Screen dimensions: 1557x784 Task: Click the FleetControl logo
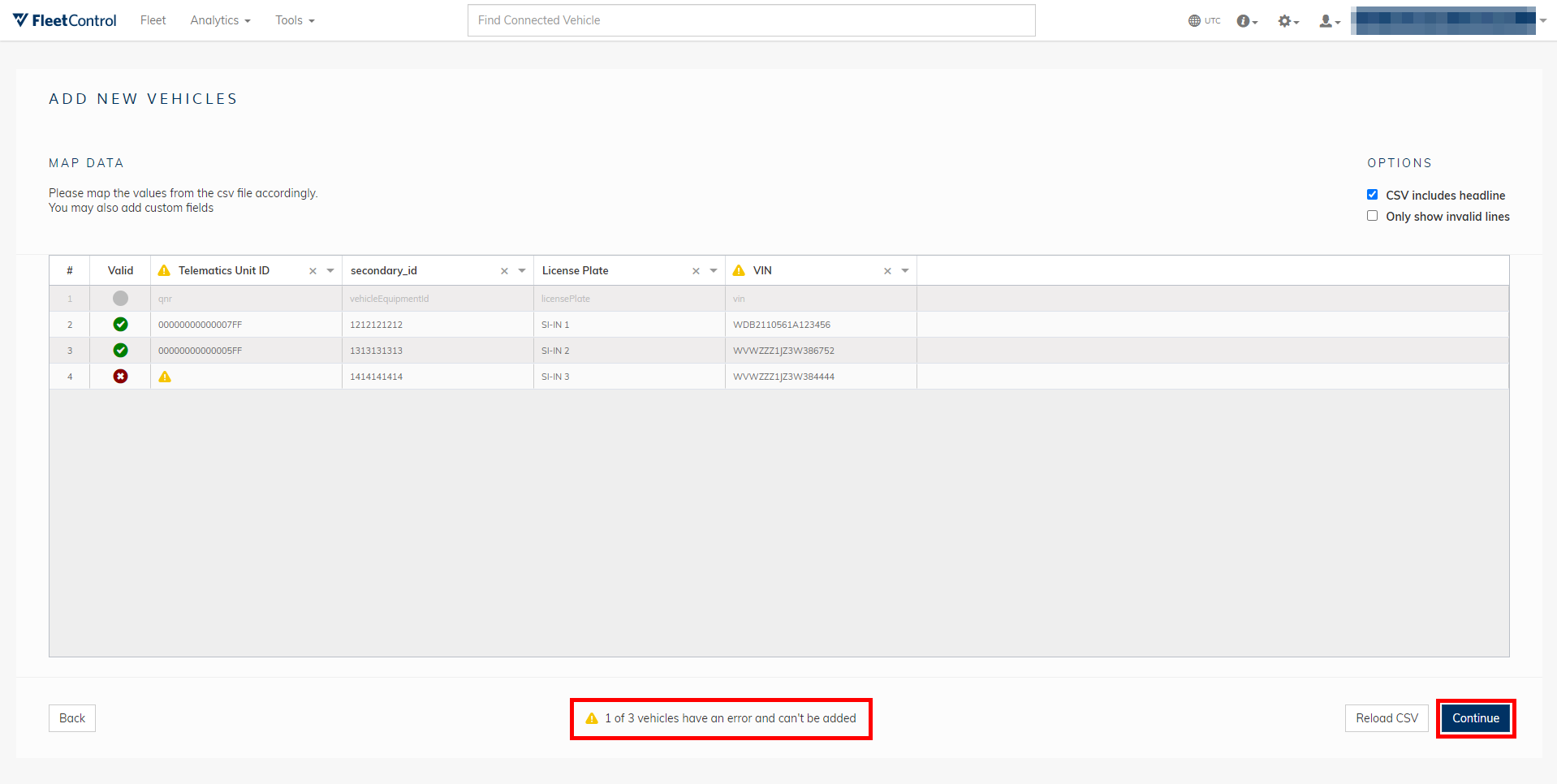(65, 20)
